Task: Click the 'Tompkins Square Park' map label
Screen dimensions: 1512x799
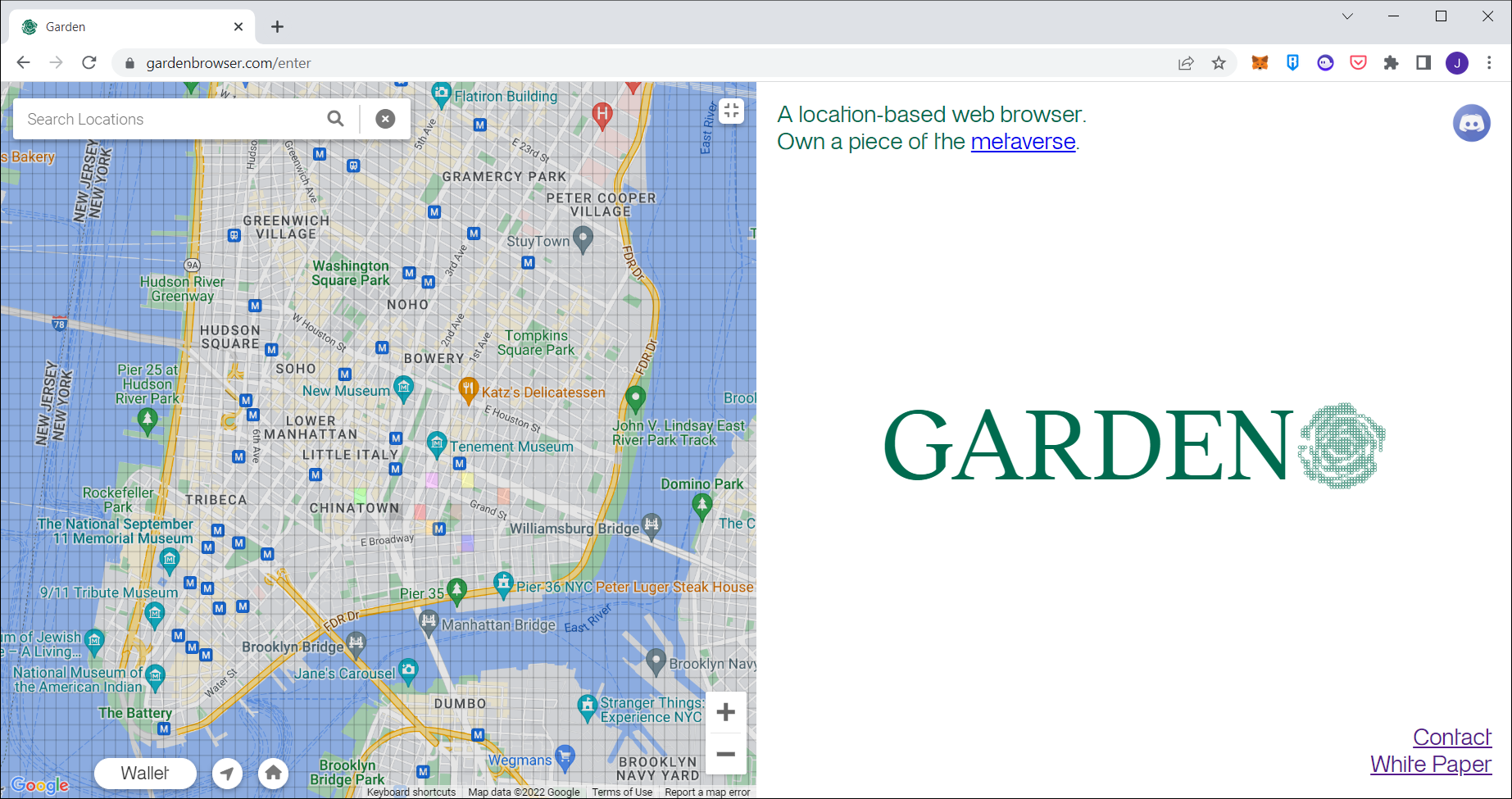Action: click(x=536, y=343)
